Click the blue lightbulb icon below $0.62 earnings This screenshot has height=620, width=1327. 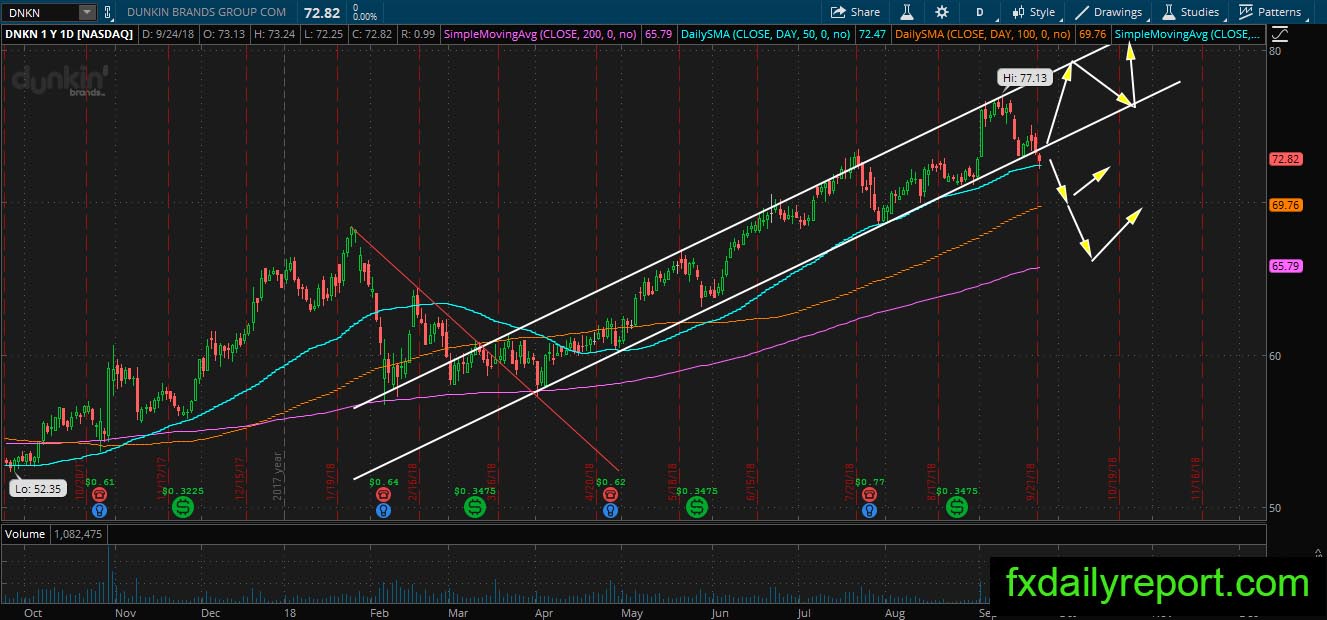click(x=609, y=509)
